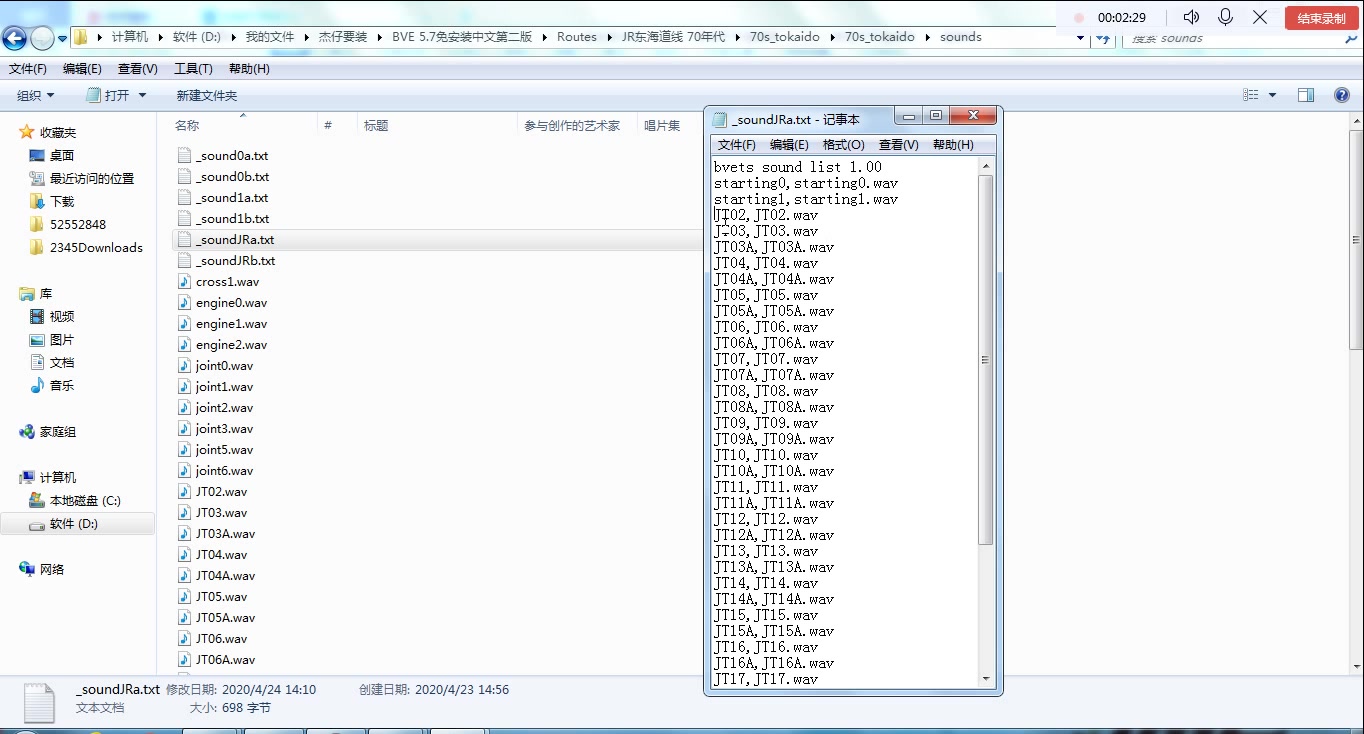This screenshot has height=734, width=1364.
Task: Click the back navigation arrow
Action: pyautogui.click(x=14, y=36)
